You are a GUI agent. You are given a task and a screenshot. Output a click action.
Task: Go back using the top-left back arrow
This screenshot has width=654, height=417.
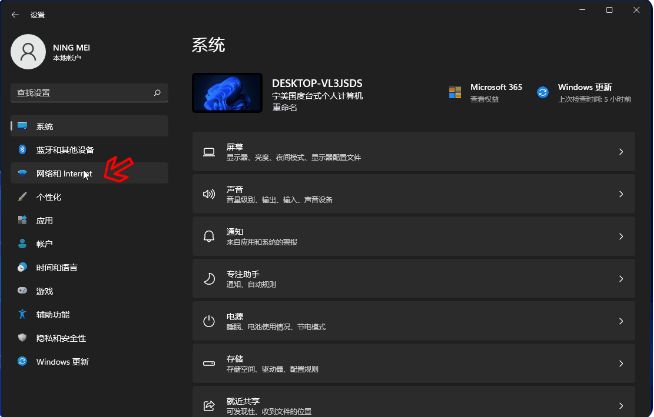pyautogui.click(x=15, y=14)
